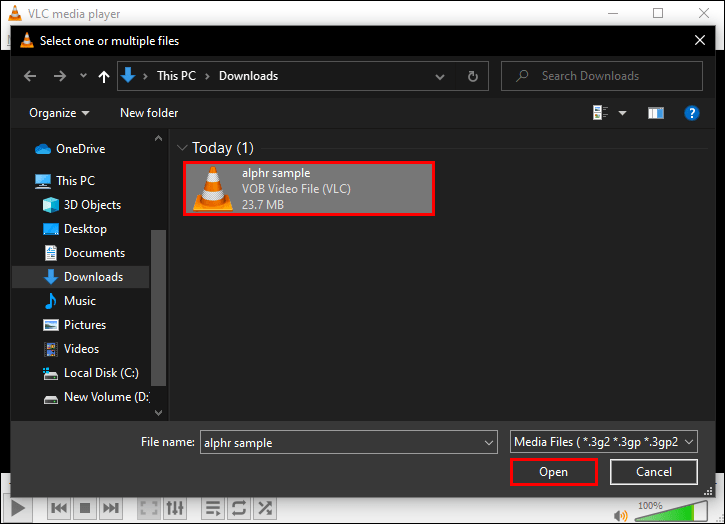This screenshot has width=725, height=524.
Task: Click the Cancel button
Action: 653,472
